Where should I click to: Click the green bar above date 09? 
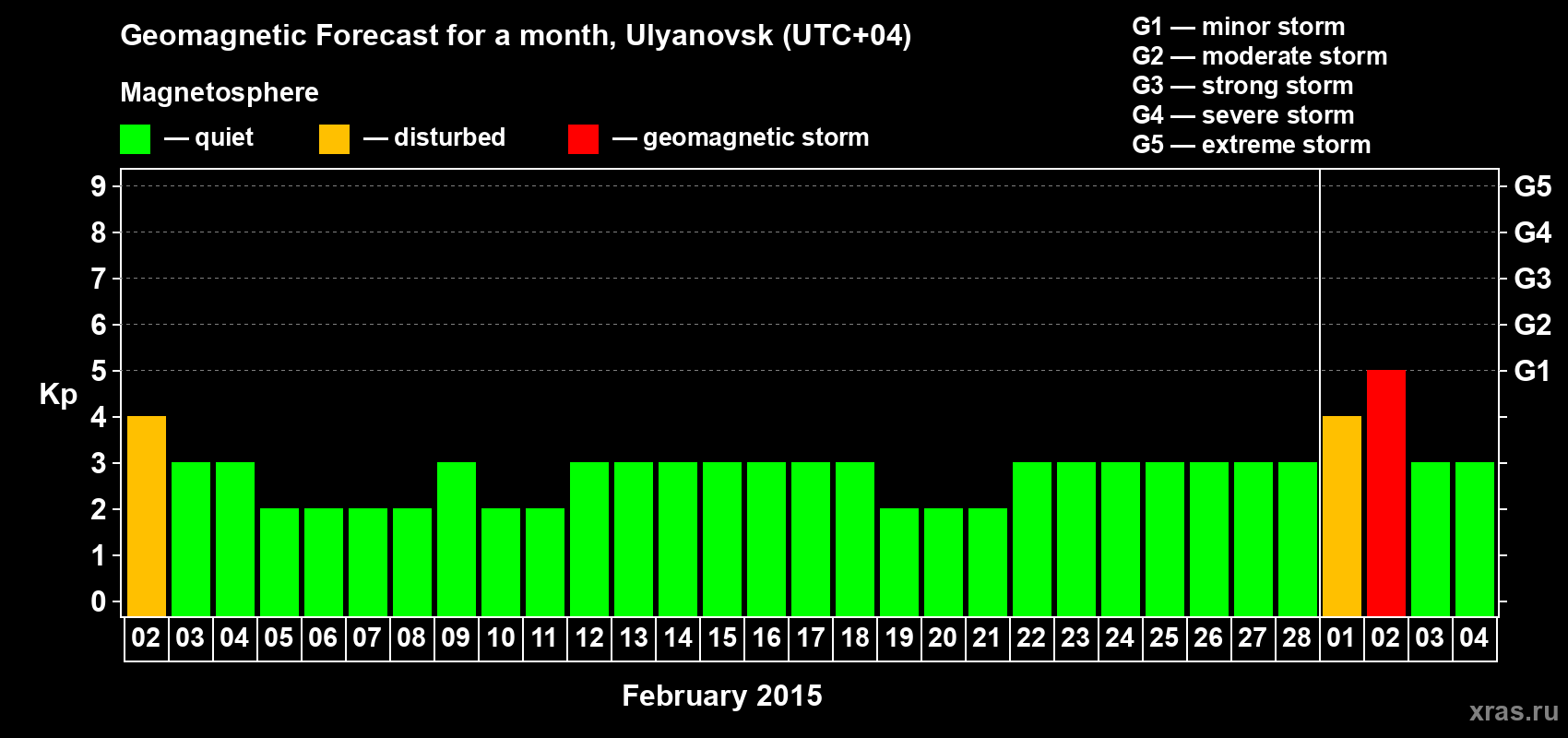point(457,539)
